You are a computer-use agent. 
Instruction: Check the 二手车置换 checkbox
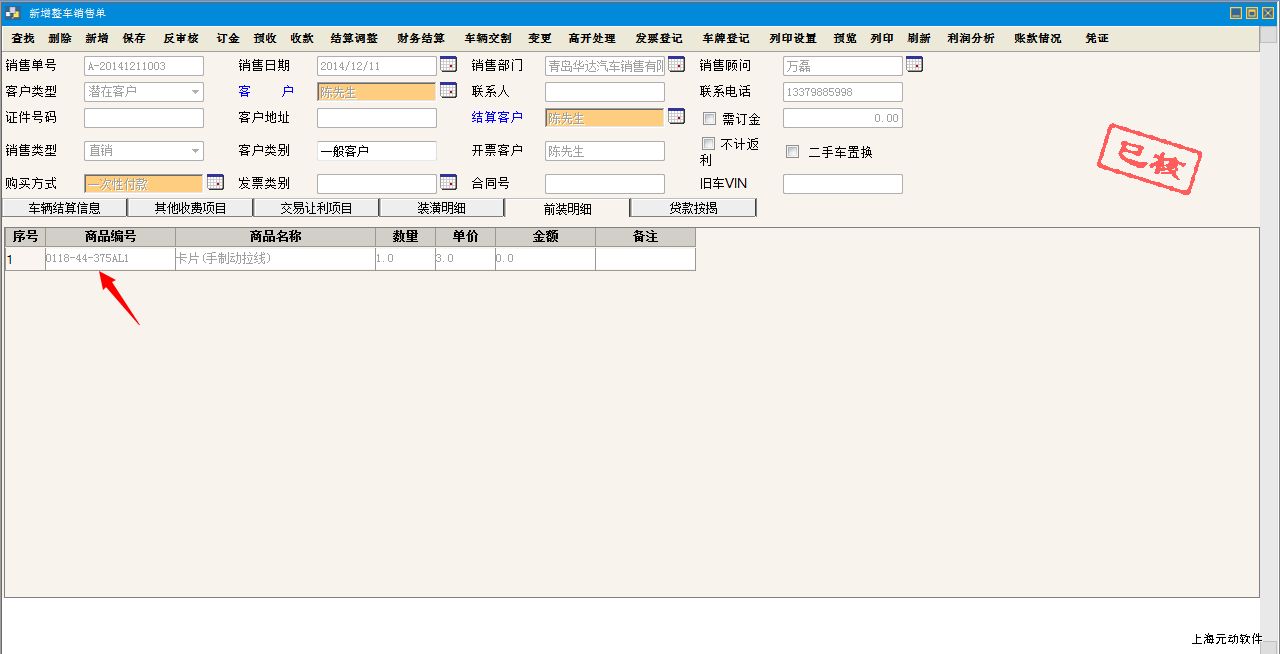[793, 152]
